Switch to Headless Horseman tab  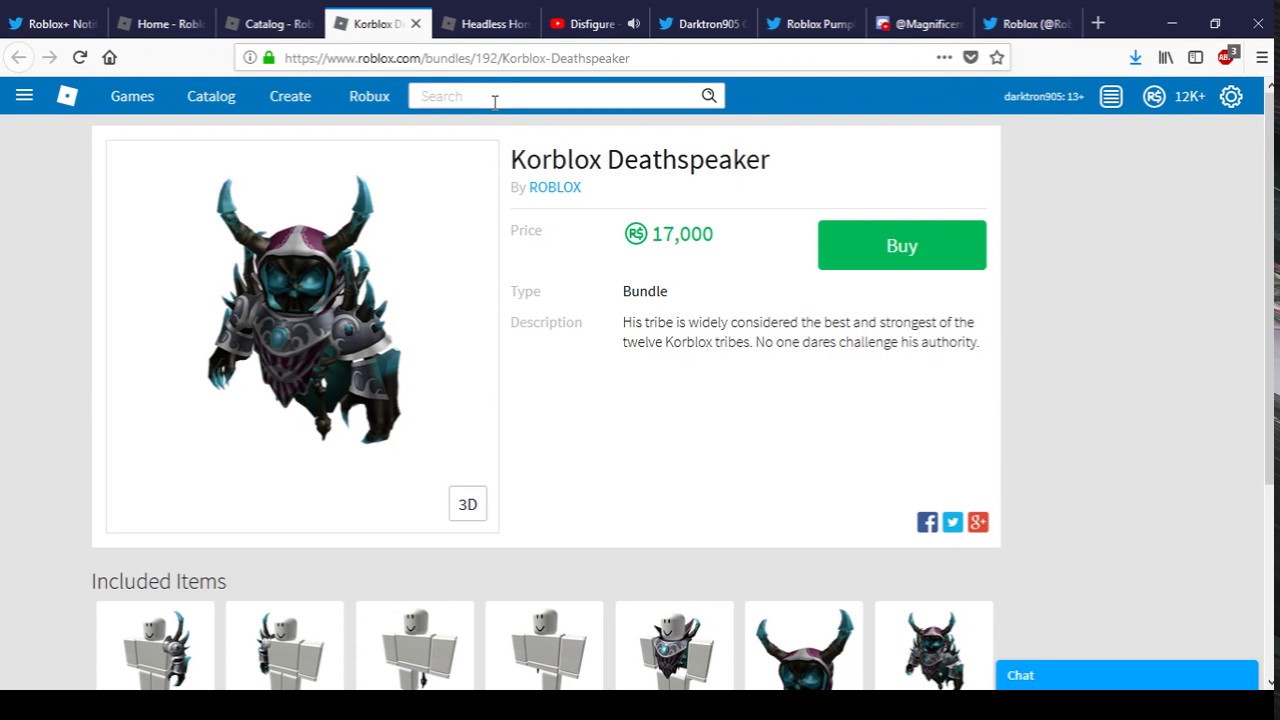486,23
